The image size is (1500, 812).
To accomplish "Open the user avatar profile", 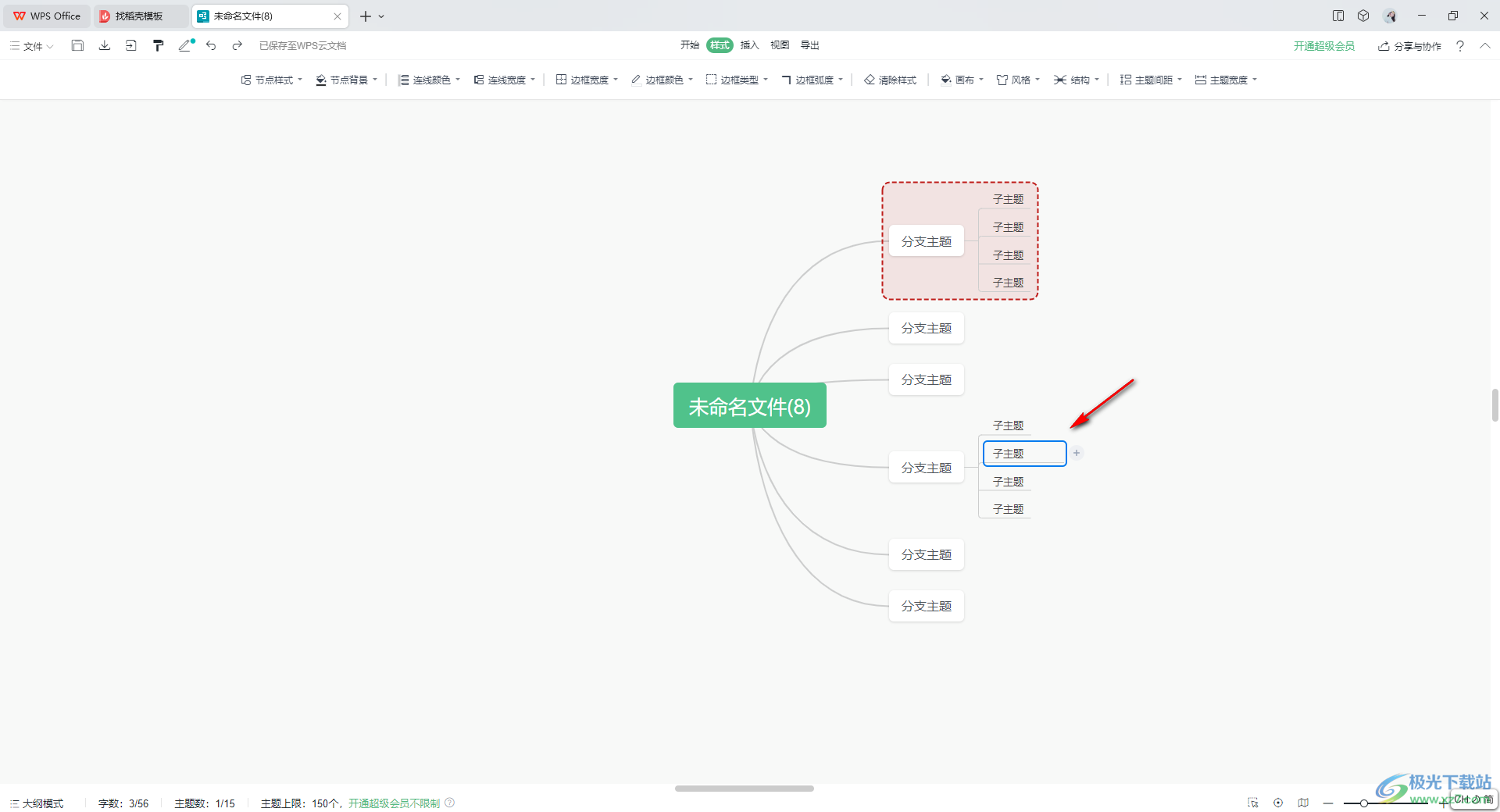I will coord(1390,16).
